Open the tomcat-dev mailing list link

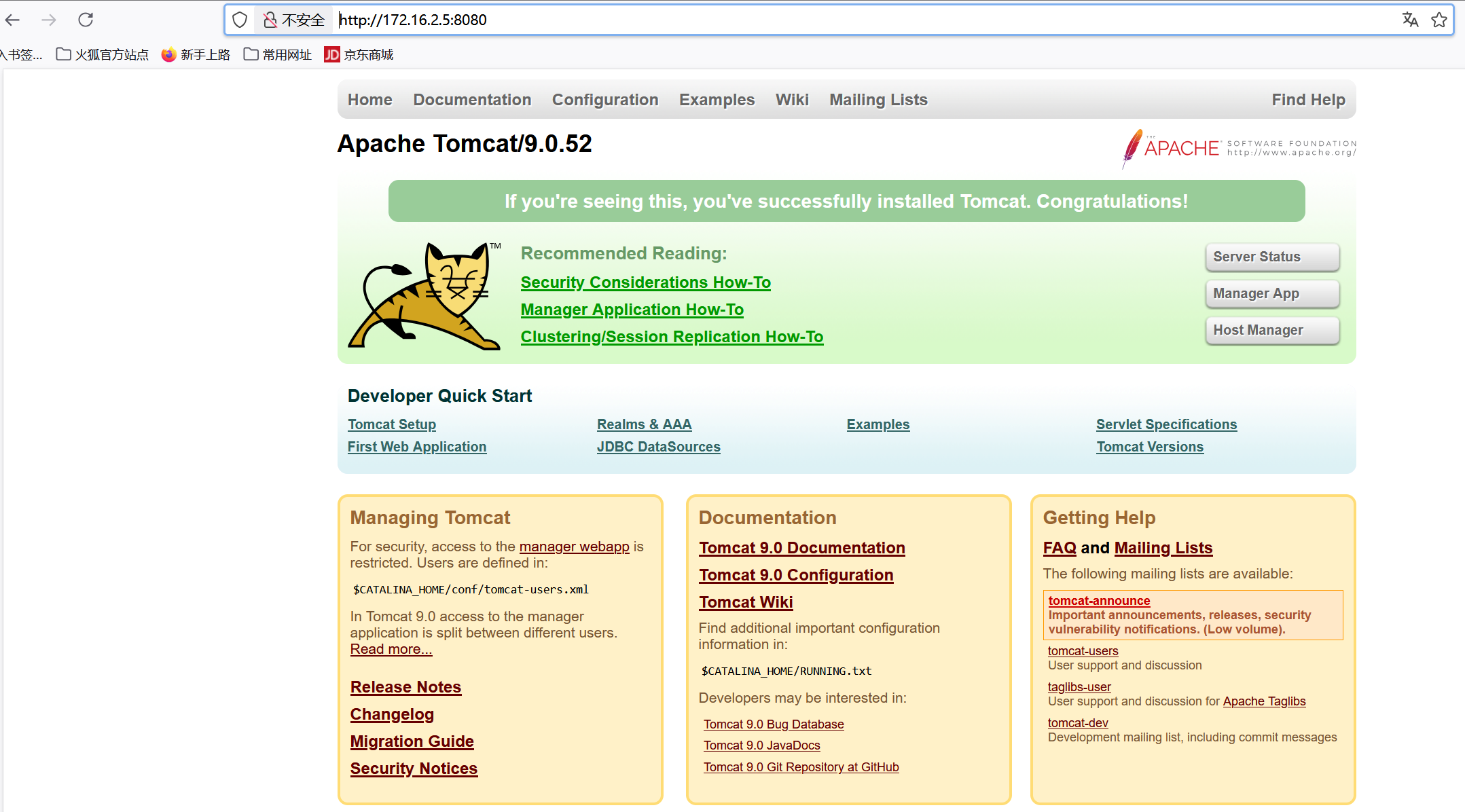point(1078,723)
